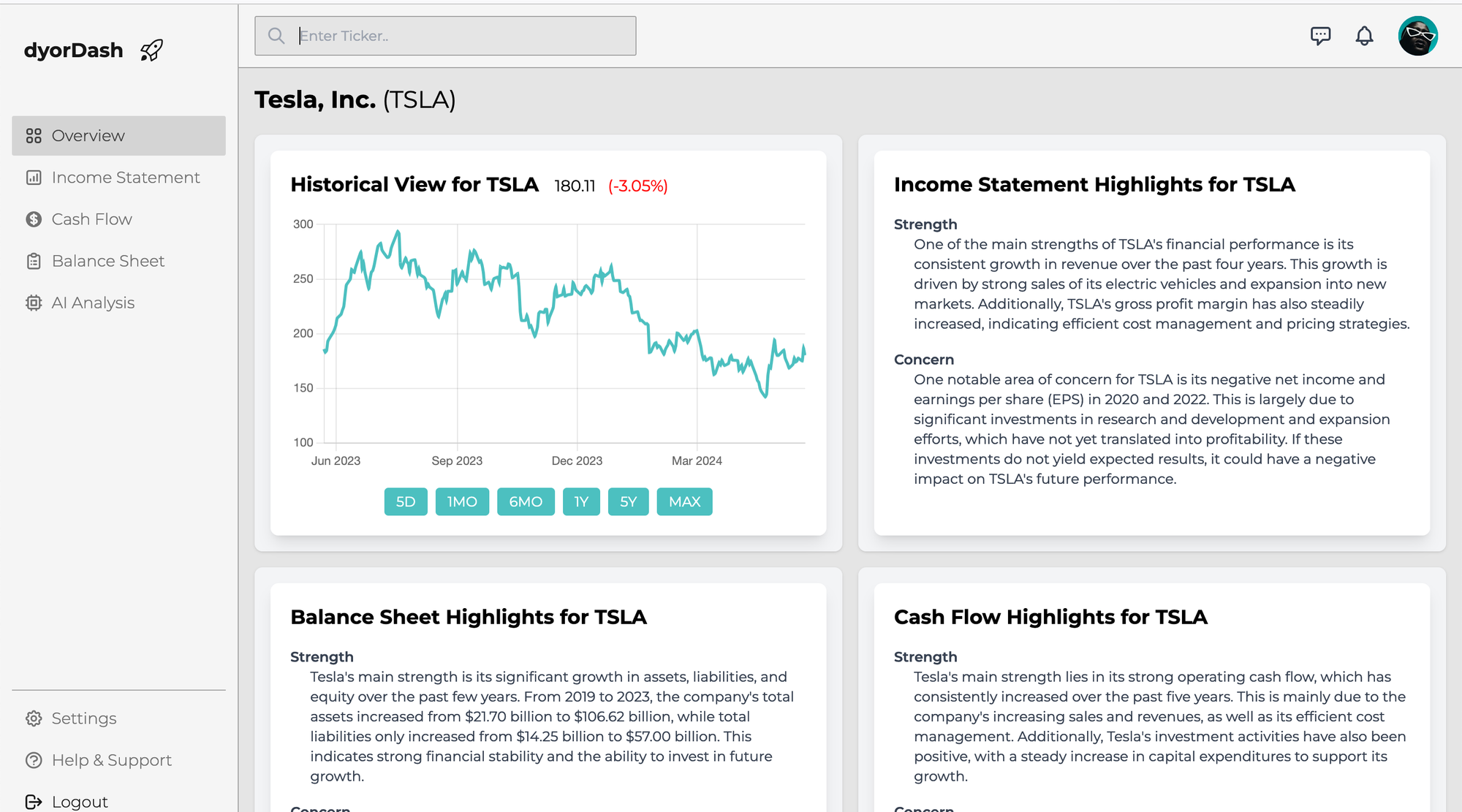The width and height of the screenshot is (1462, 812).
Task: Click the Help & Support question icon
Action: tap(34, 760)
